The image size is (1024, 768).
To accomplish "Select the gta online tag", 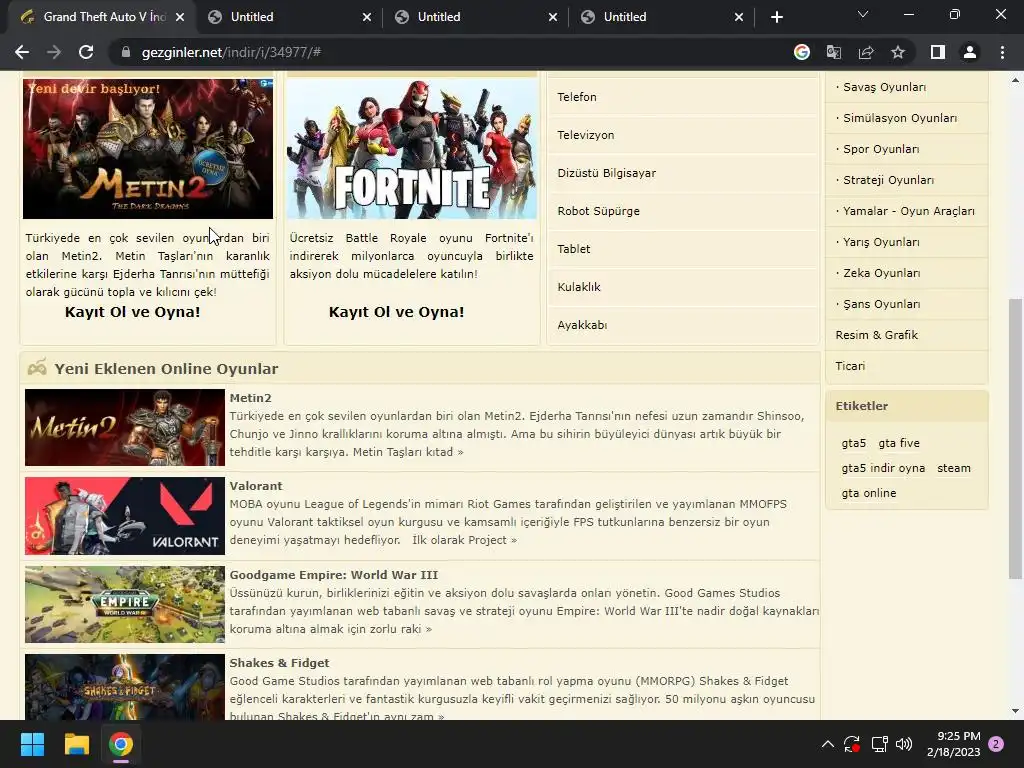I will point(869,493).
